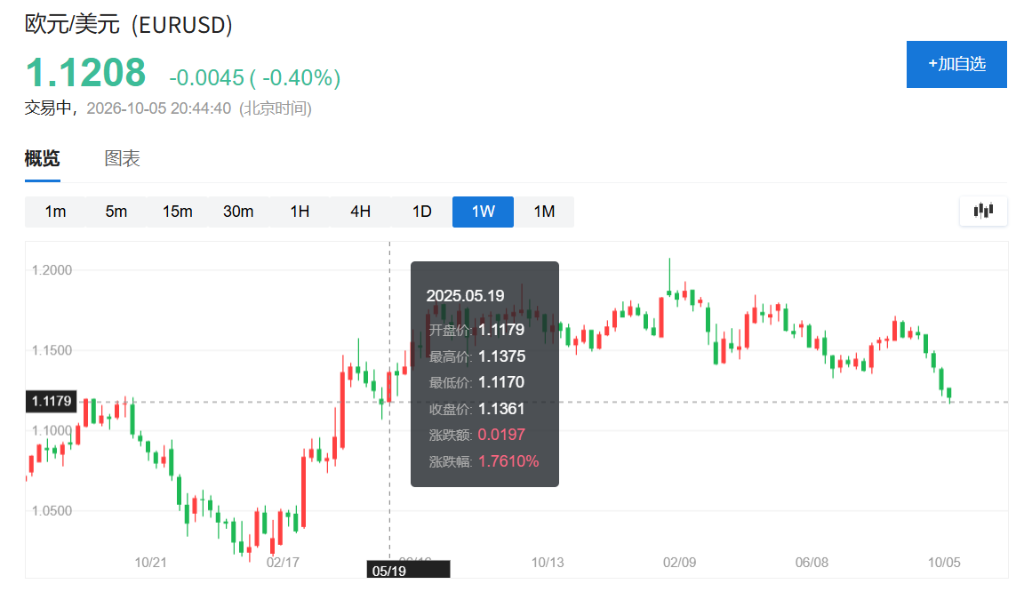Click the 10/21 date axis label
1024x592 pixels.
(x=151, y=563)
